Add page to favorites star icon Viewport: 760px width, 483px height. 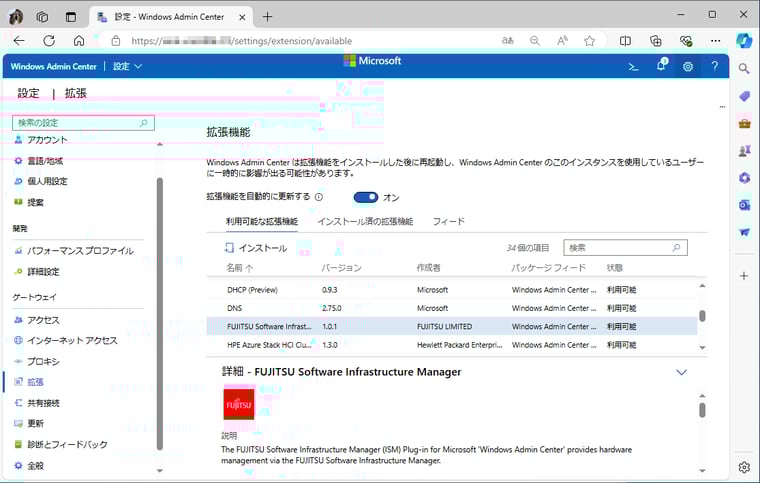pos(589,41)
